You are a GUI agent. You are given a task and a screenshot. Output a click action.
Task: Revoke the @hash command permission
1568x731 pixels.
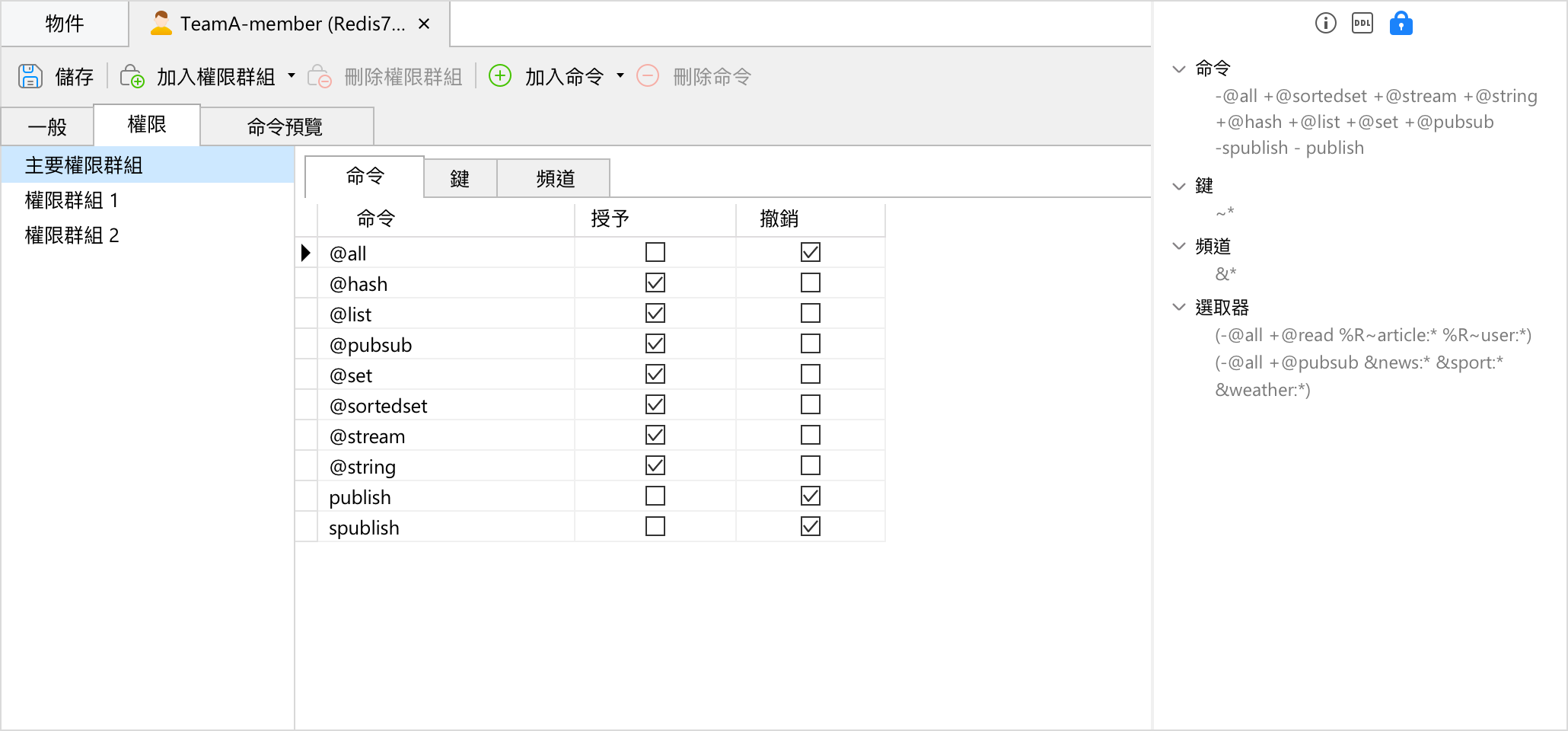(x=810, y=283)
